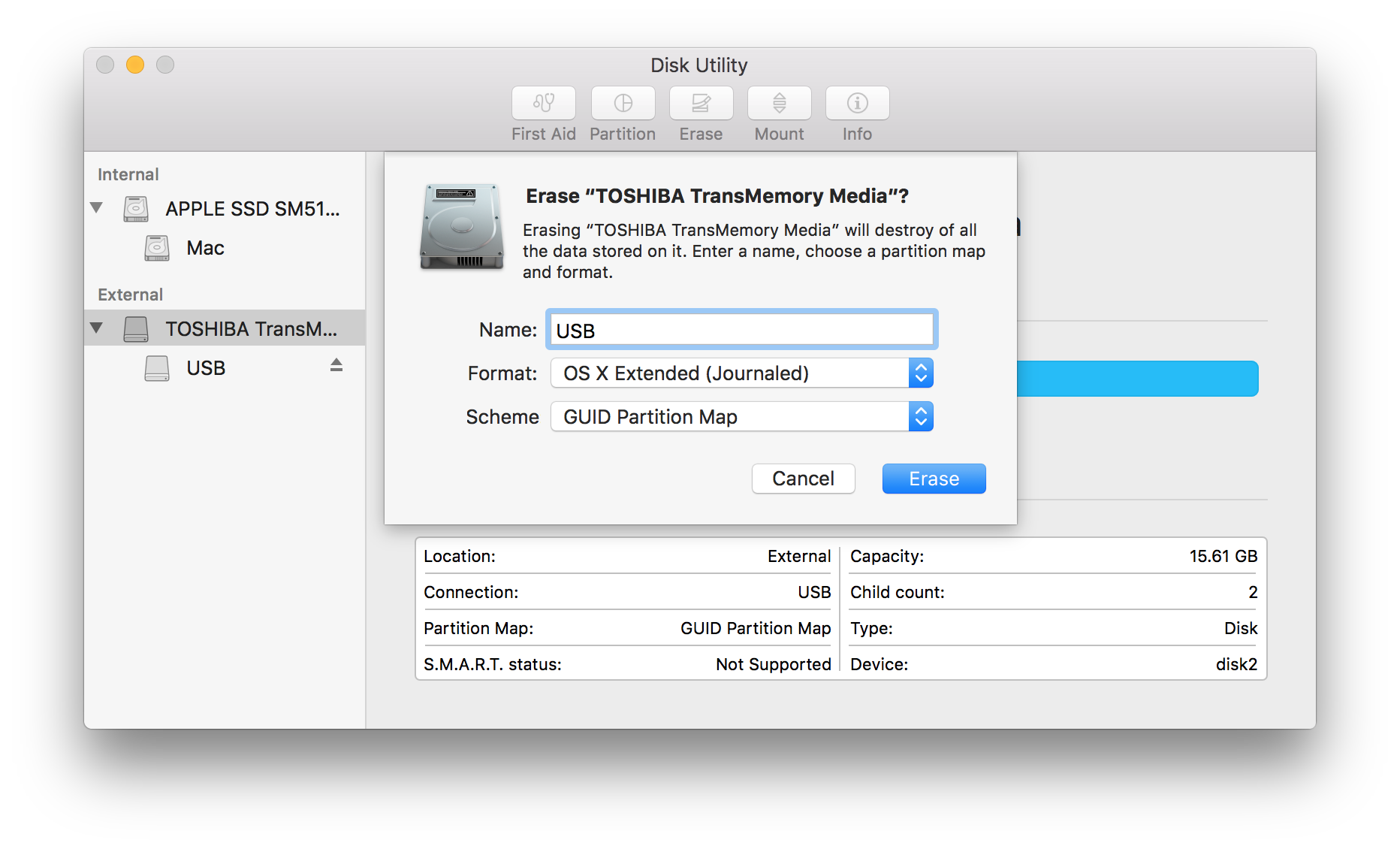Collapse the APPLE SSD disclosure triangle
The width and height of the screenshot is (1400, 849).
(x=96, y=207)
